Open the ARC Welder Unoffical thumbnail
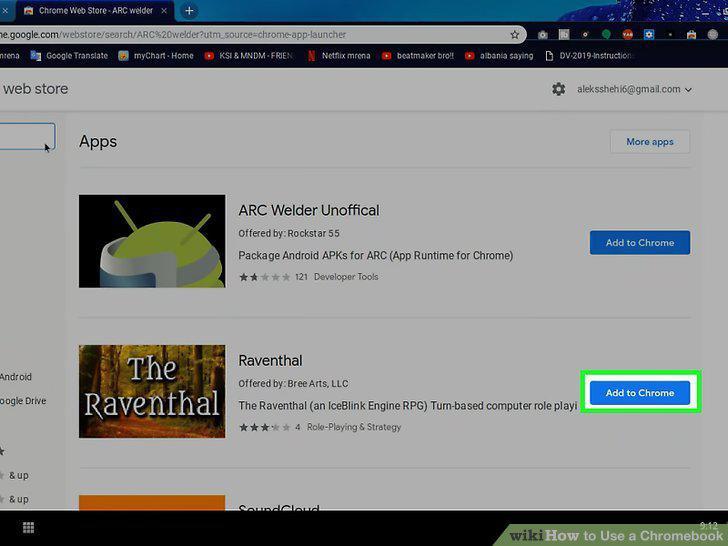 (x=152, y=241)
